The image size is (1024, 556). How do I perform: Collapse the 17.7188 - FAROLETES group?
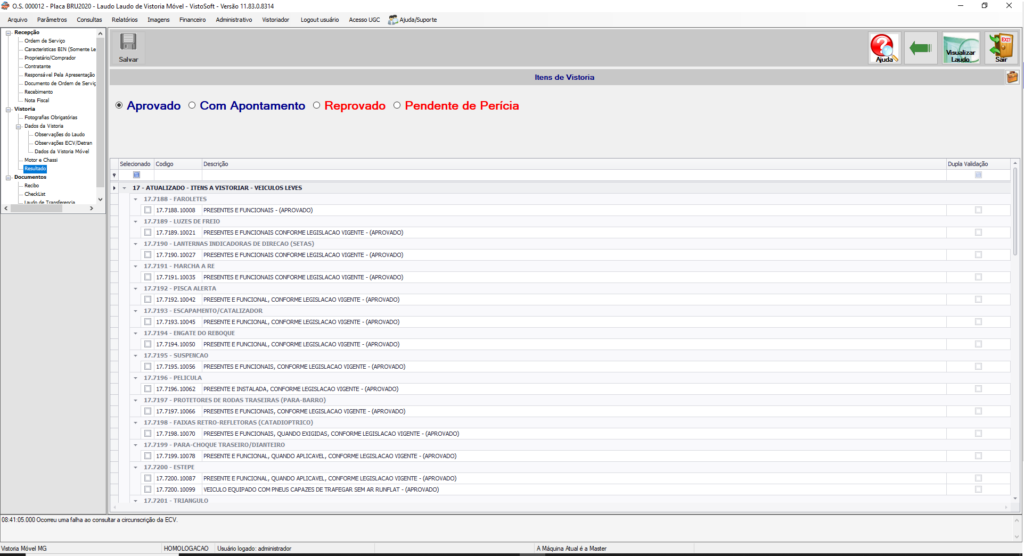(135, 199)
